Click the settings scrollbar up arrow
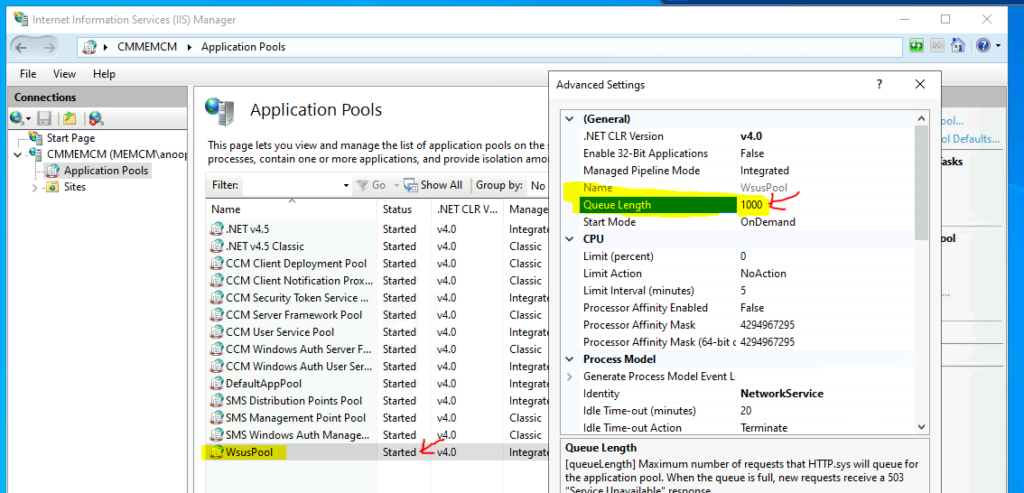Viewport: 1024px width, 493px height. click(x=921, y=118)
